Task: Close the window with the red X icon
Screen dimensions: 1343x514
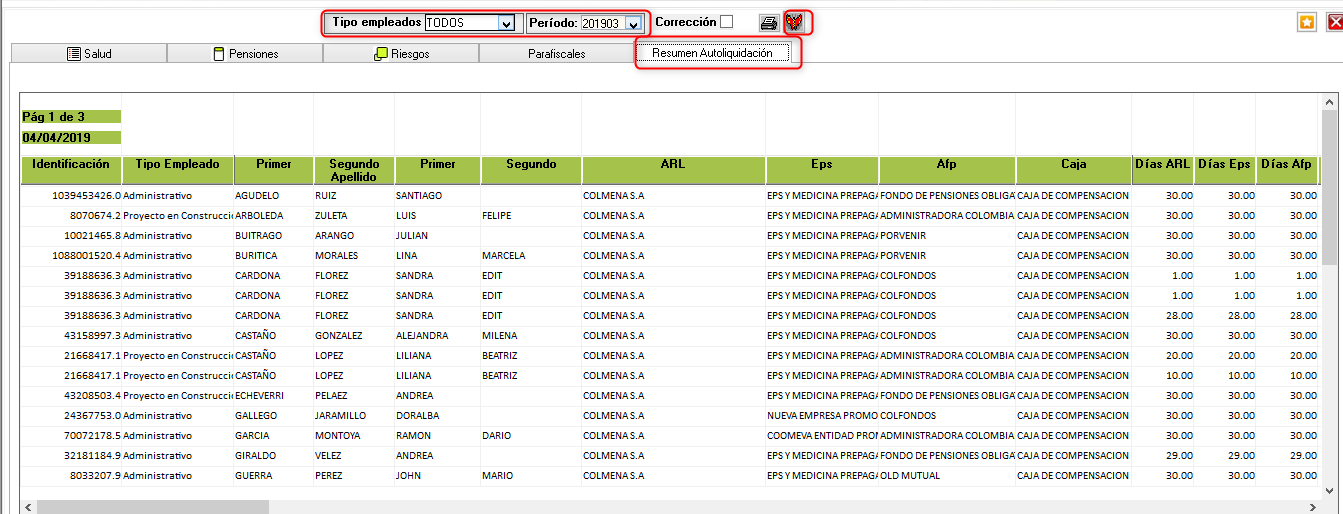Action: [1331, 23]
